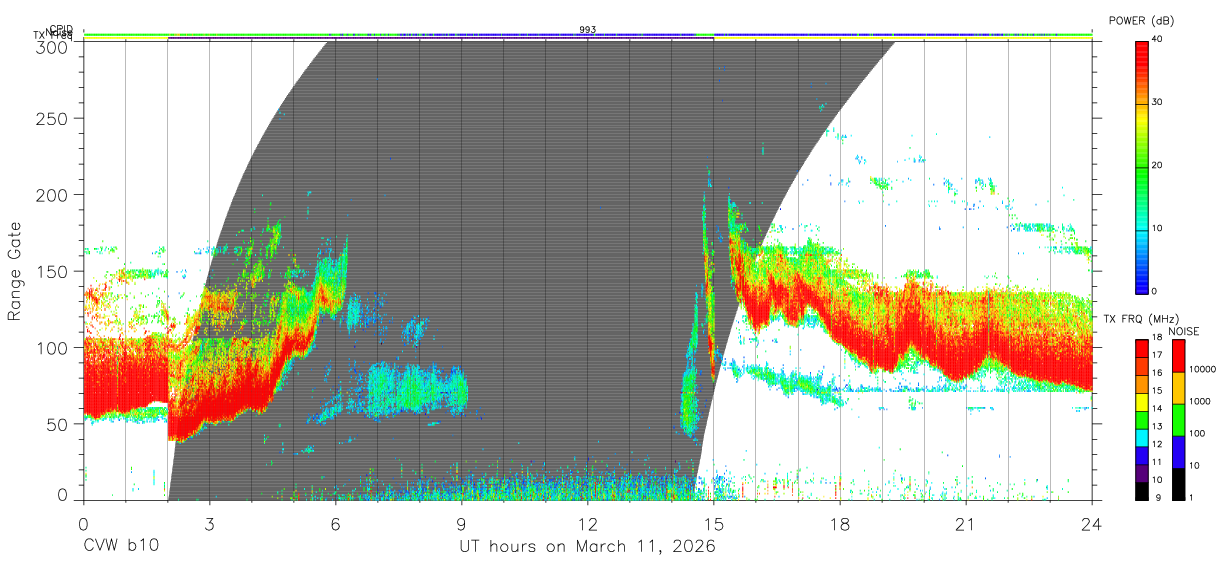
Task: Click the power scale value 20
Action: point(1156,166)
